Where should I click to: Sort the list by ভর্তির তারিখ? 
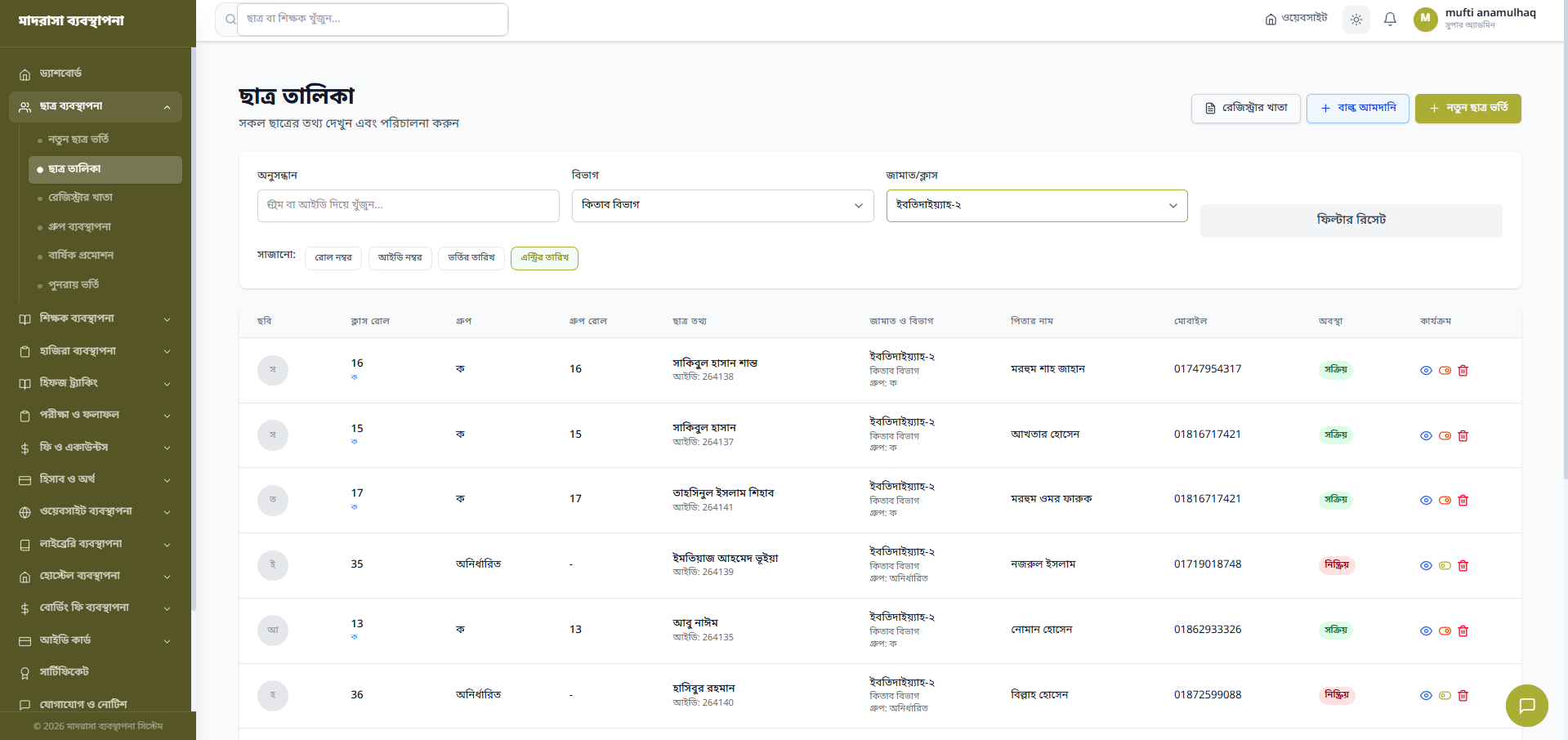coord(471,258)
